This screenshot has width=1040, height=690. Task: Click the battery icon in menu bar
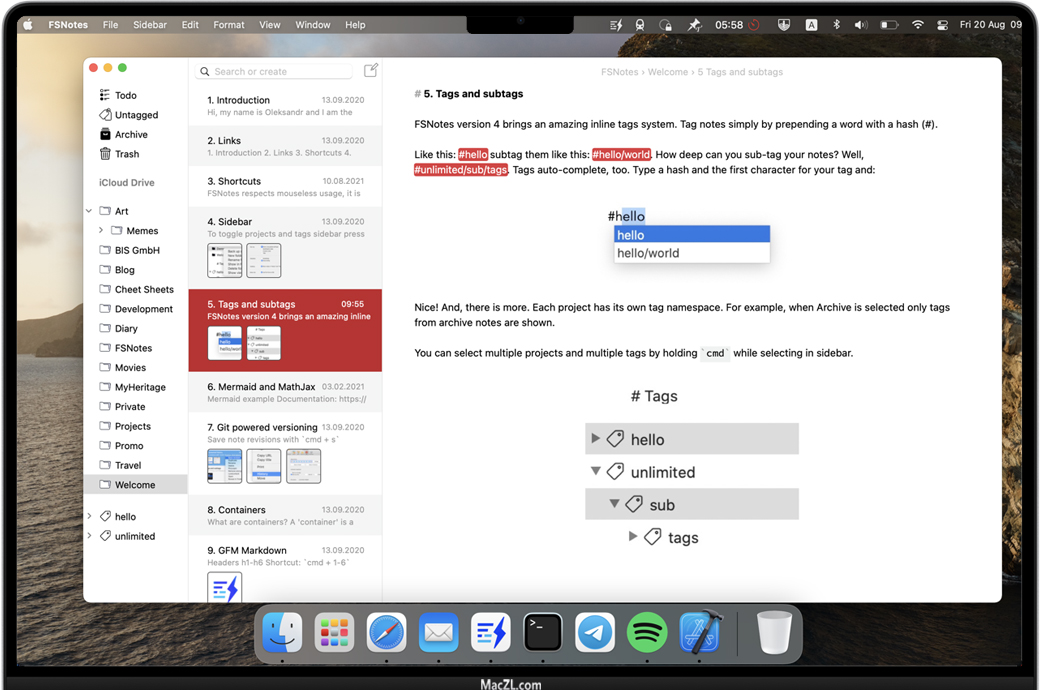[x=889, y=25]
